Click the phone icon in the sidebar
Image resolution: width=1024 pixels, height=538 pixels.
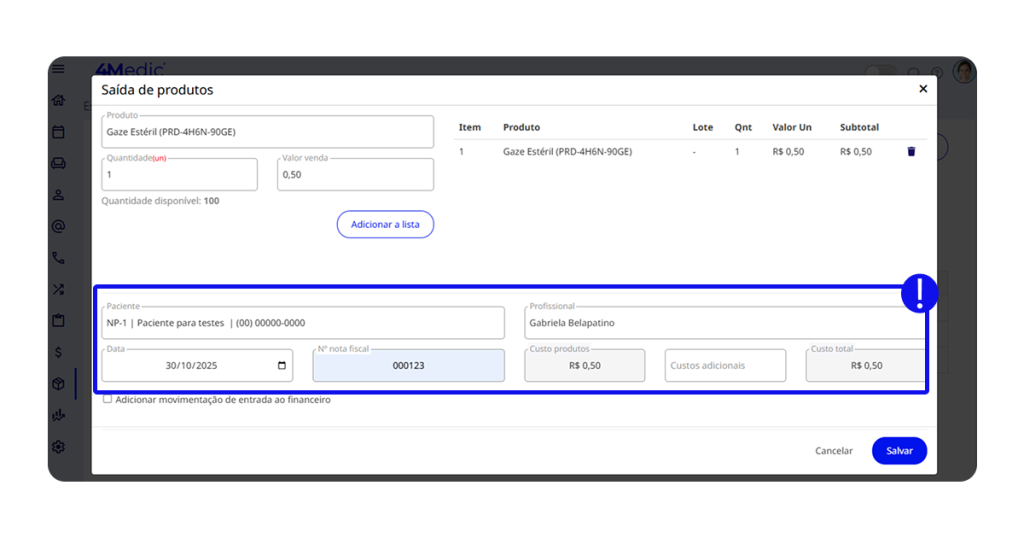click(59, 258)
